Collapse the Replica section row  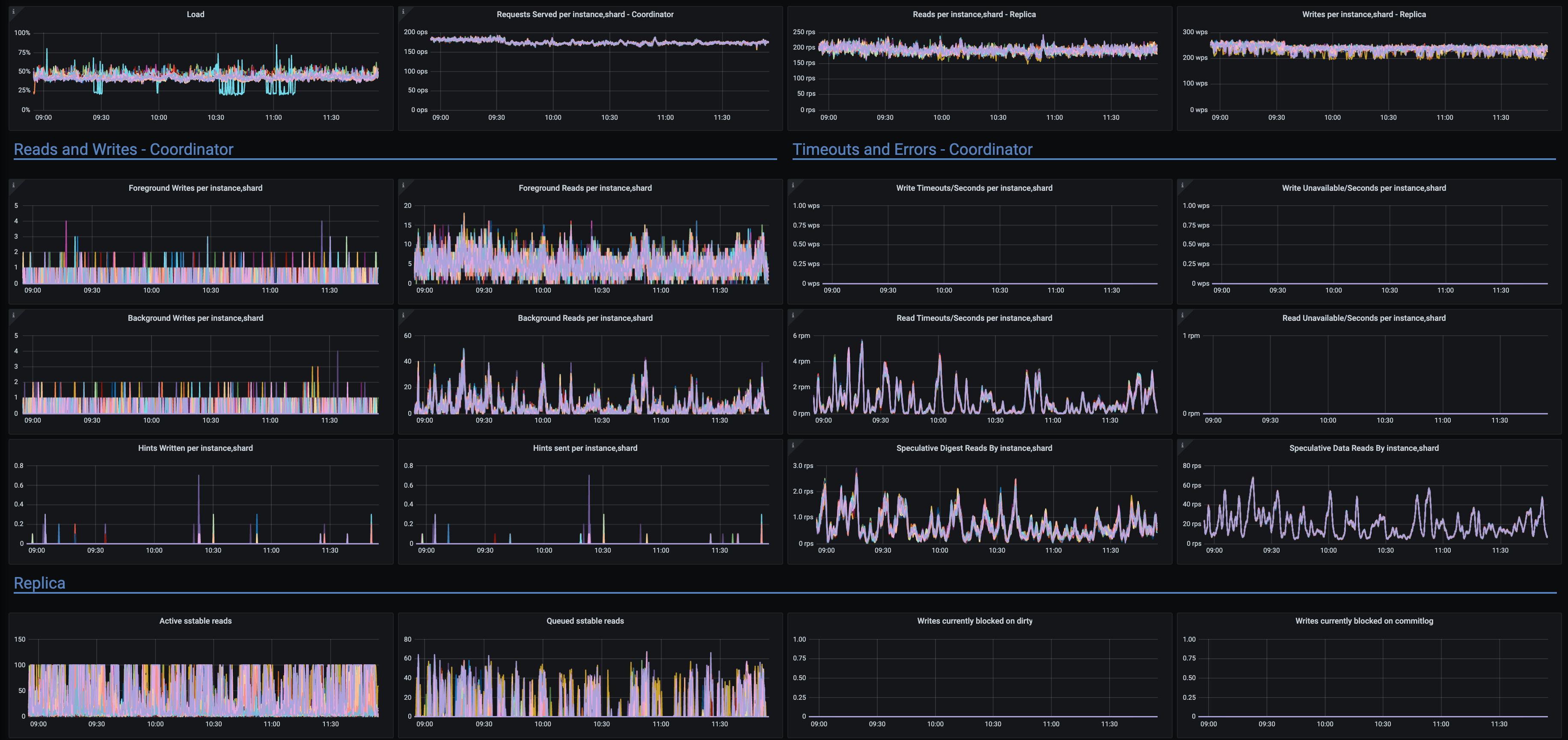[39, 583]
